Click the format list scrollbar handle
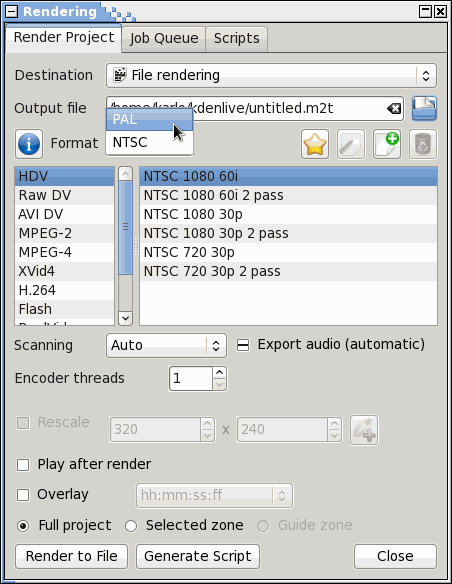 coord(125,228)
